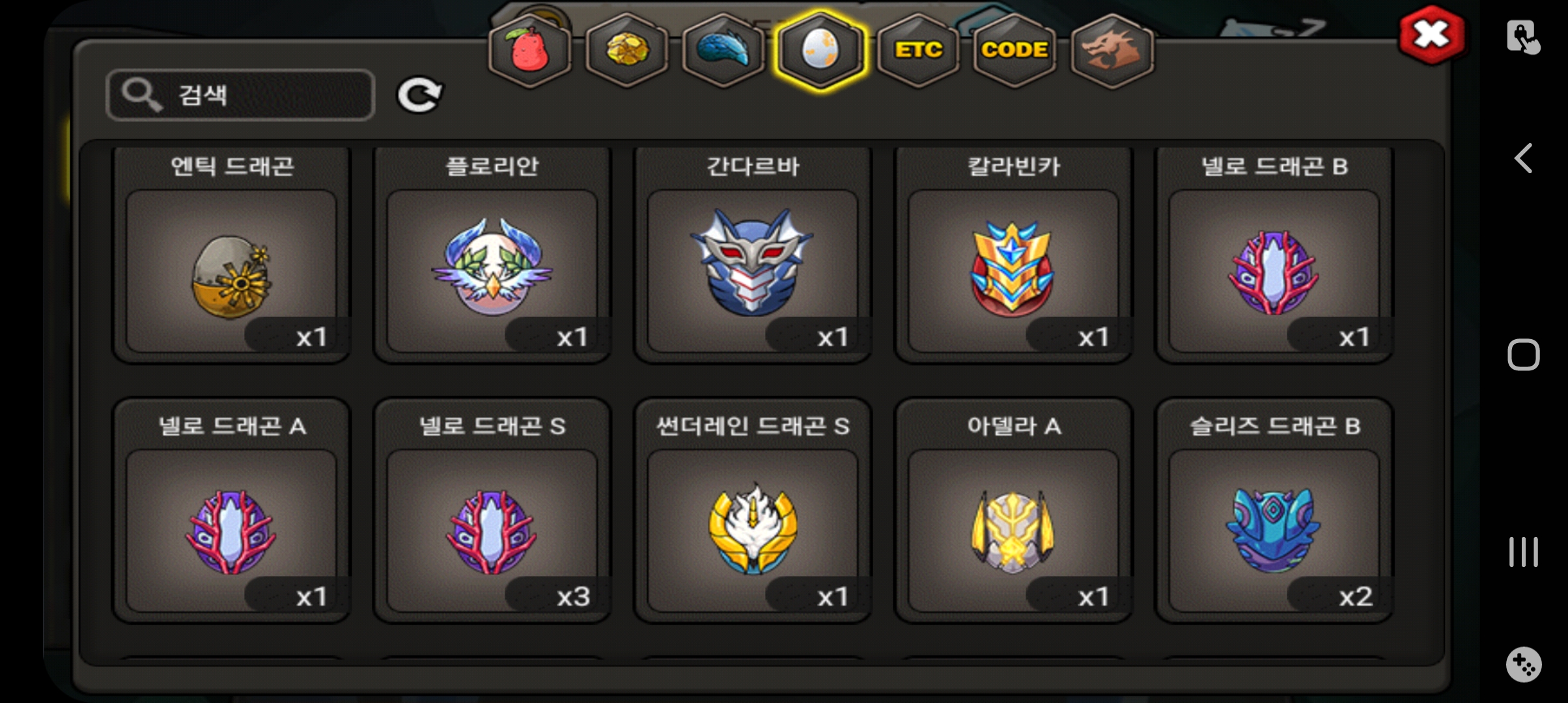Image resolution: width=1568 pixels, height=703 pixels.
Task: Open the CODE tab
Action: 1015,50
